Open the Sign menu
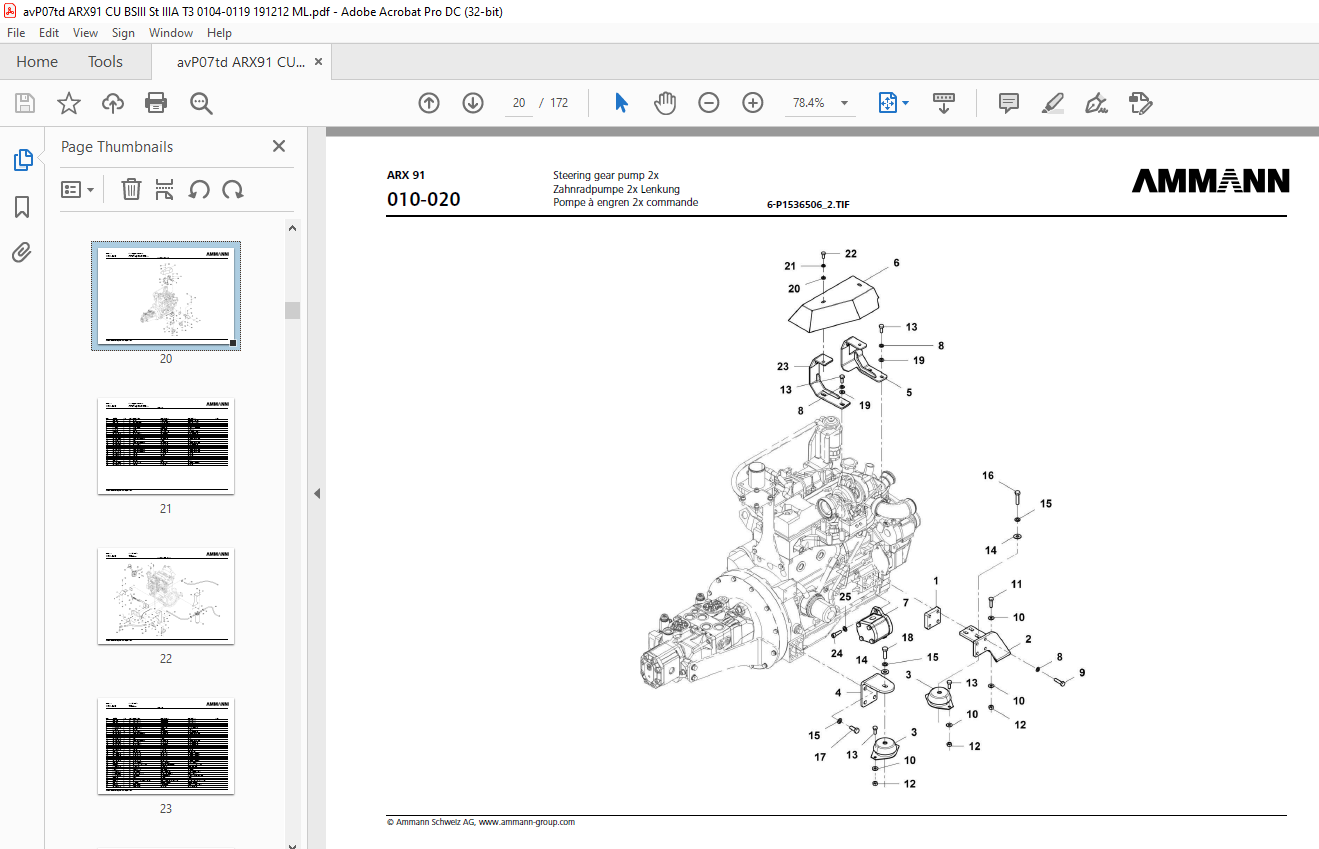The width and height of the screenshot is (1319, 849). pos(123,33)
